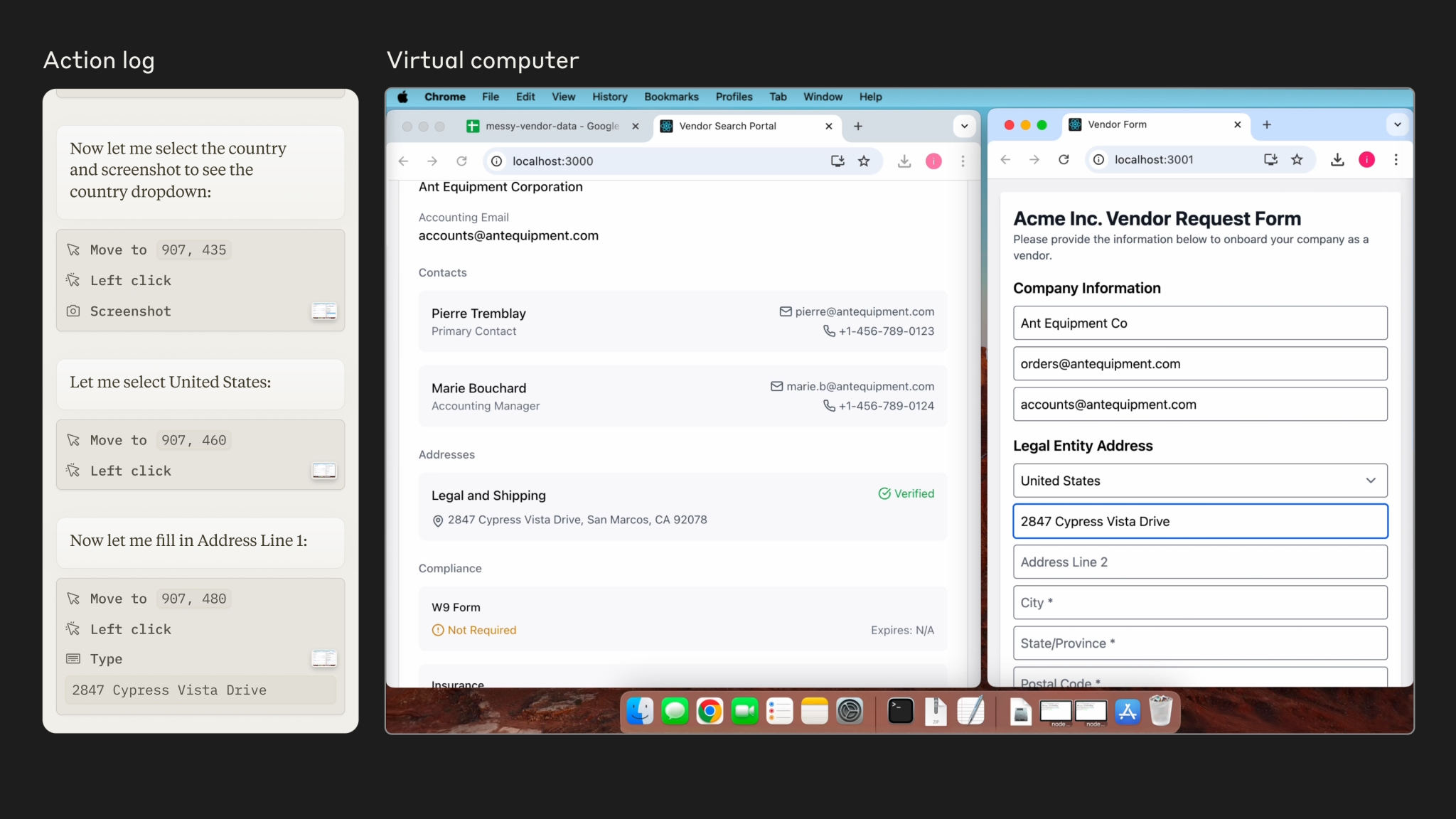Image resolution: width=1456 pixels, height=819 pixels.
Task: Open Chrome browser History menu
Action: pyautogui.click(x=608, y=96)
